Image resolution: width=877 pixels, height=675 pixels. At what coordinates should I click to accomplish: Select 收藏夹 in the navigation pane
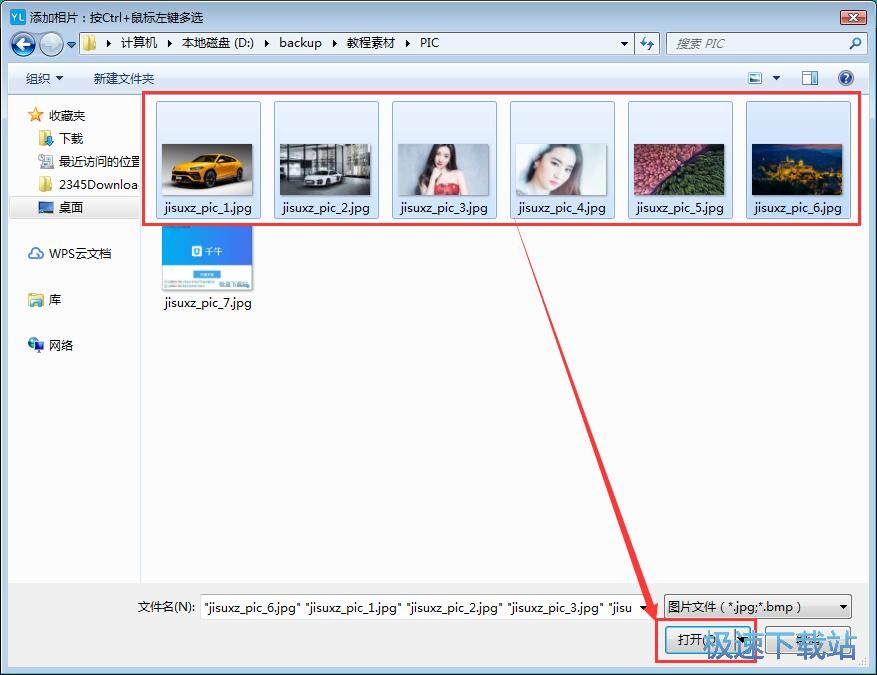[x=67, y=116]
